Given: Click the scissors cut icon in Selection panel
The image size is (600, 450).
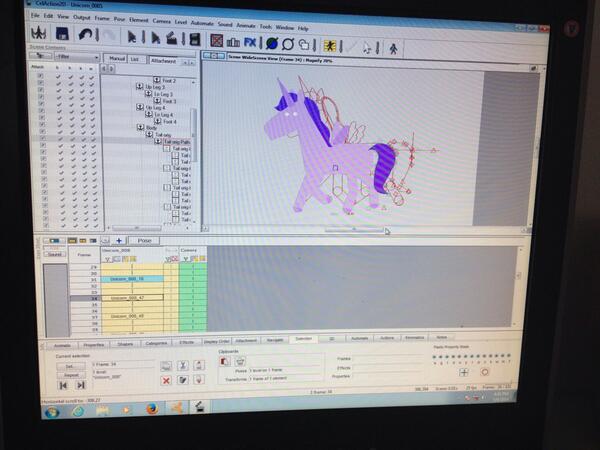Looking at the screenshot, I should pos(183,366).
